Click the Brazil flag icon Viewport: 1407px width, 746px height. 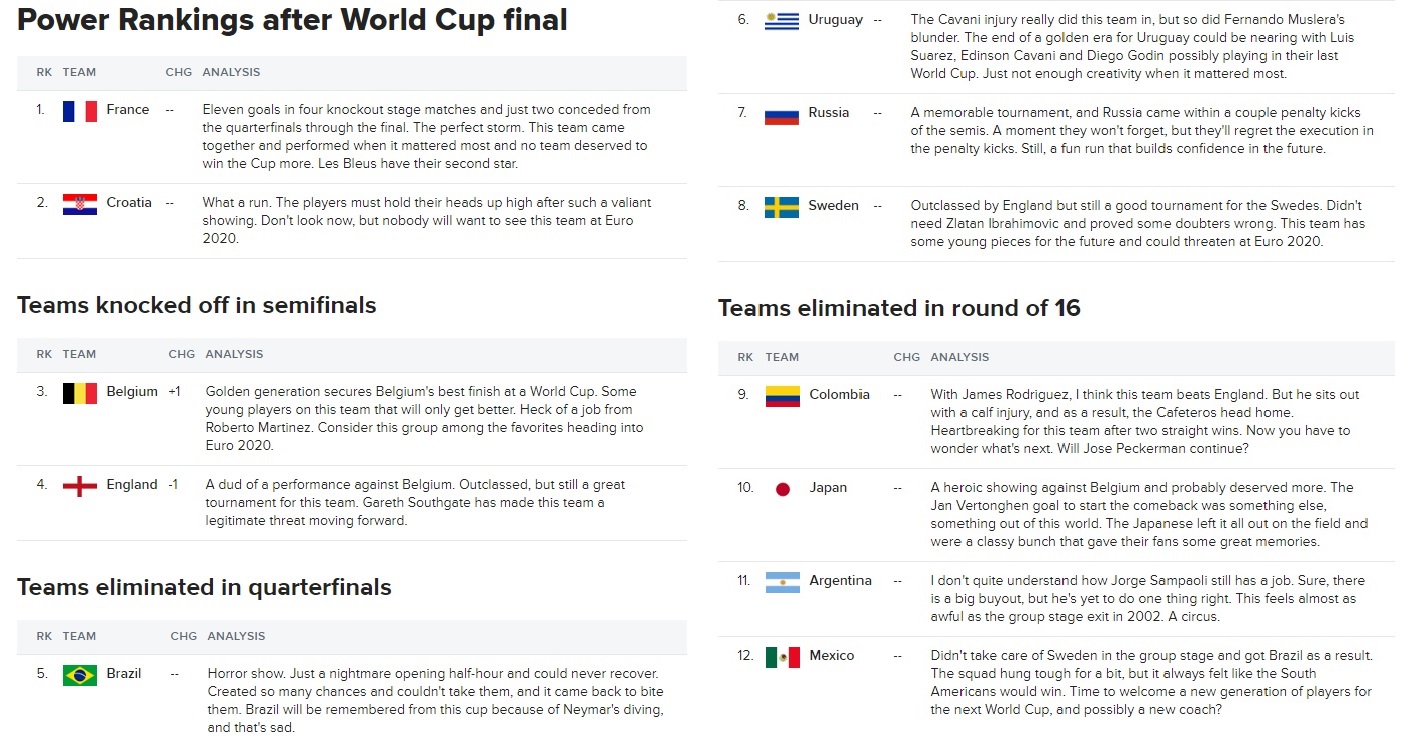79,675
